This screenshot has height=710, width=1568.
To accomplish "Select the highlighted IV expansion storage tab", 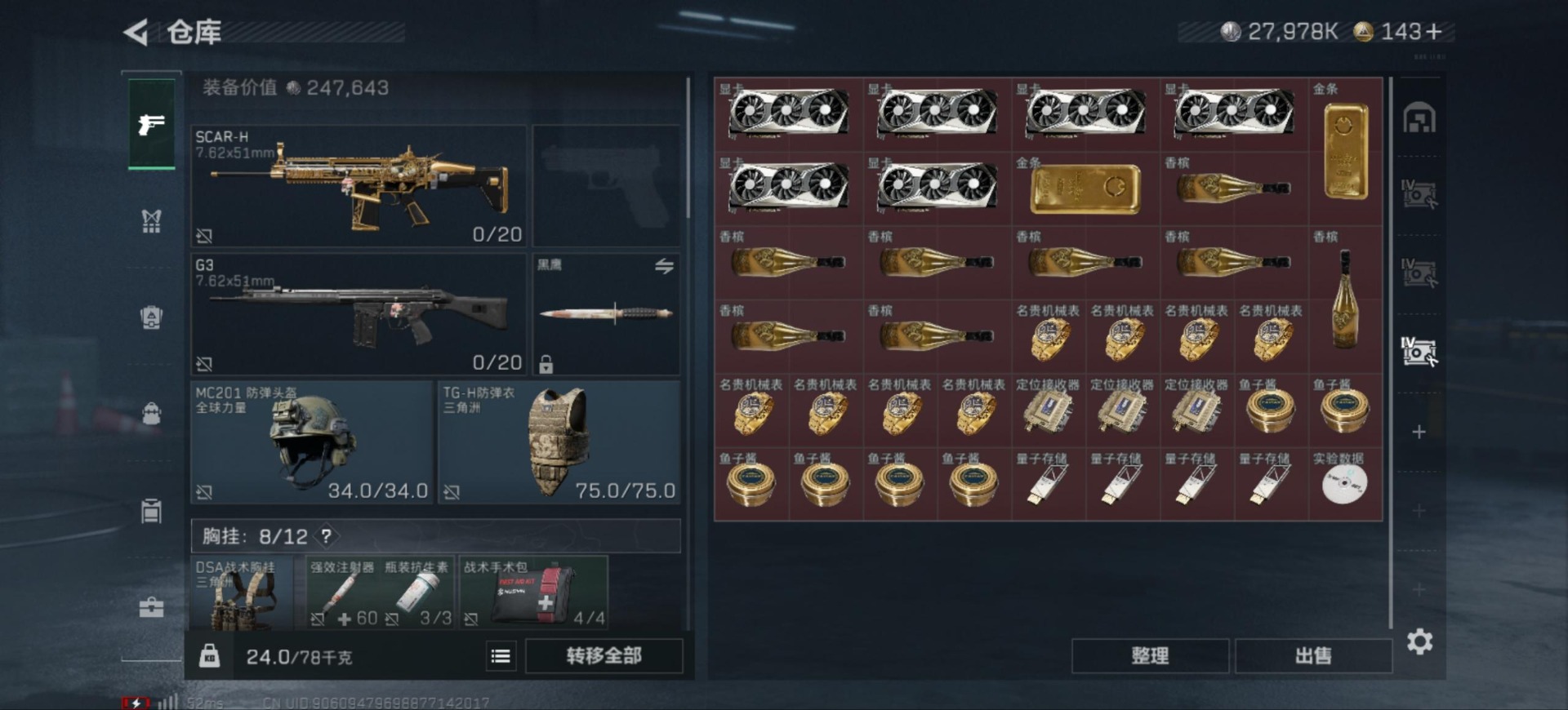I will 1419,352.
